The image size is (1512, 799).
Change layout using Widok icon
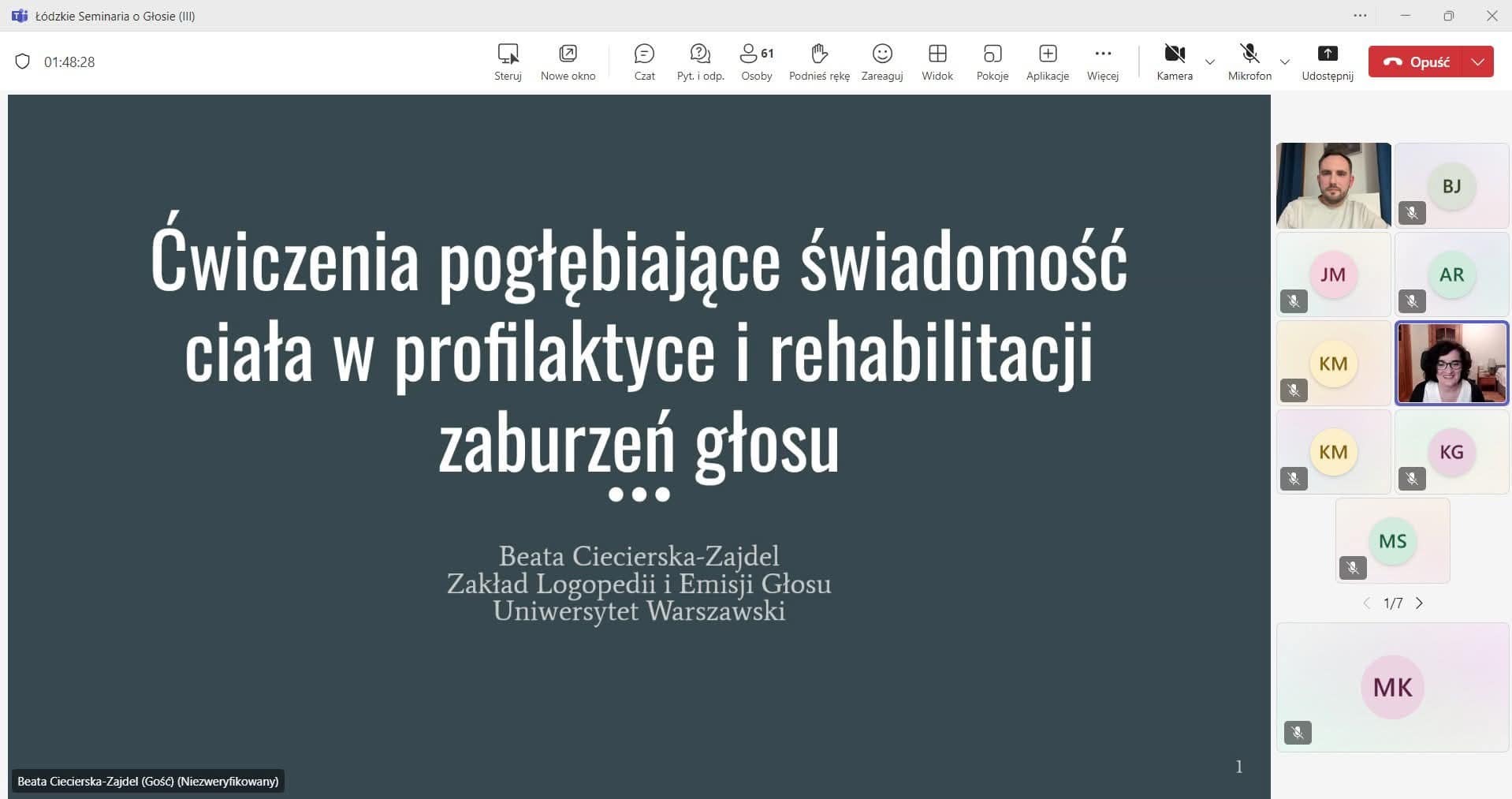937,62
